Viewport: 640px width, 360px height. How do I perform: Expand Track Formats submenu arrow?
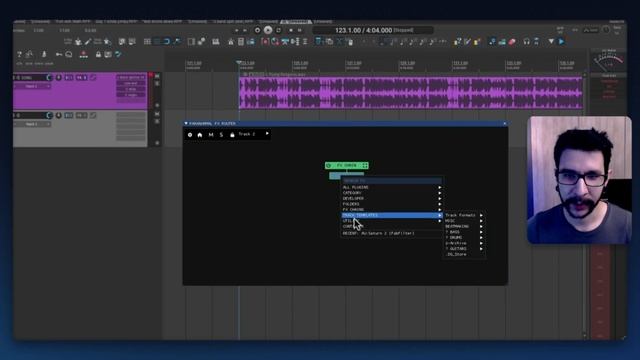tap(481, 215)
